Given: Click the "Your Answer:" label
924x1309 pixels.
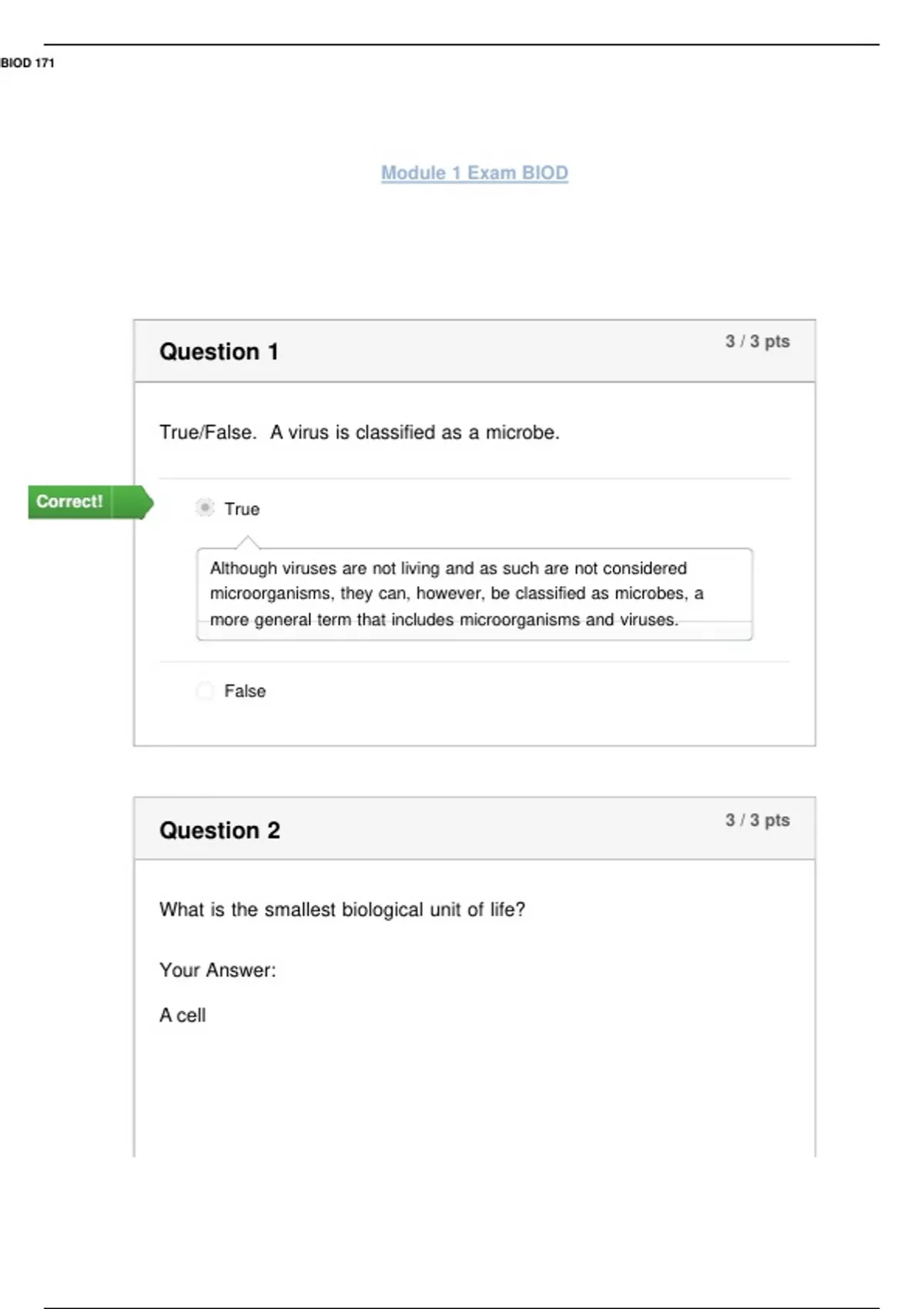Looking at the screenshot, I should 217,970.
